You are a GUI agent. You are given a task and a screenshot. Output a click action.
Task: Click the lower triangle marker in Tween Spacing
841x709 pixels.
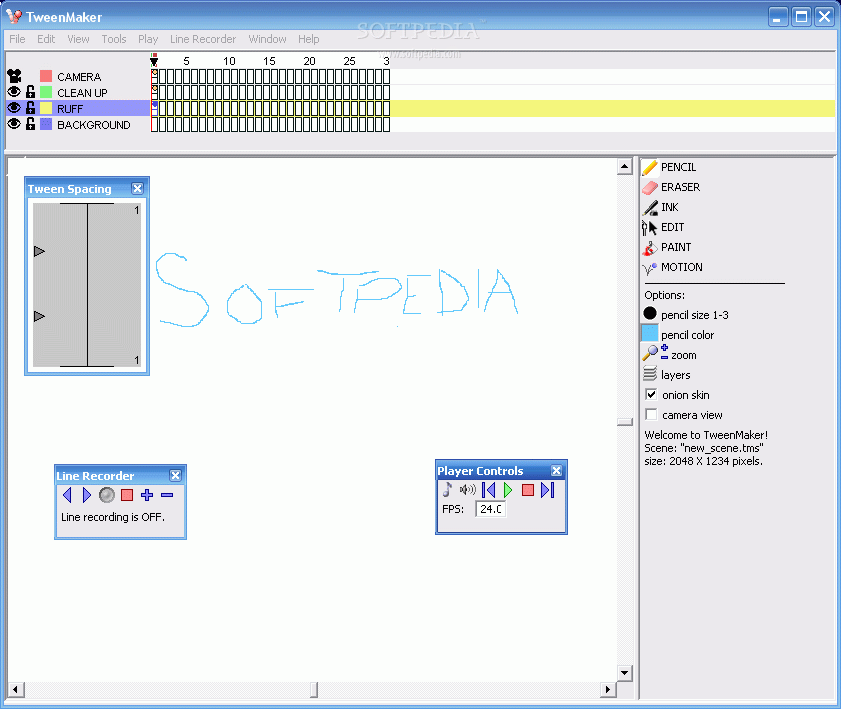(x=39, y=316)
